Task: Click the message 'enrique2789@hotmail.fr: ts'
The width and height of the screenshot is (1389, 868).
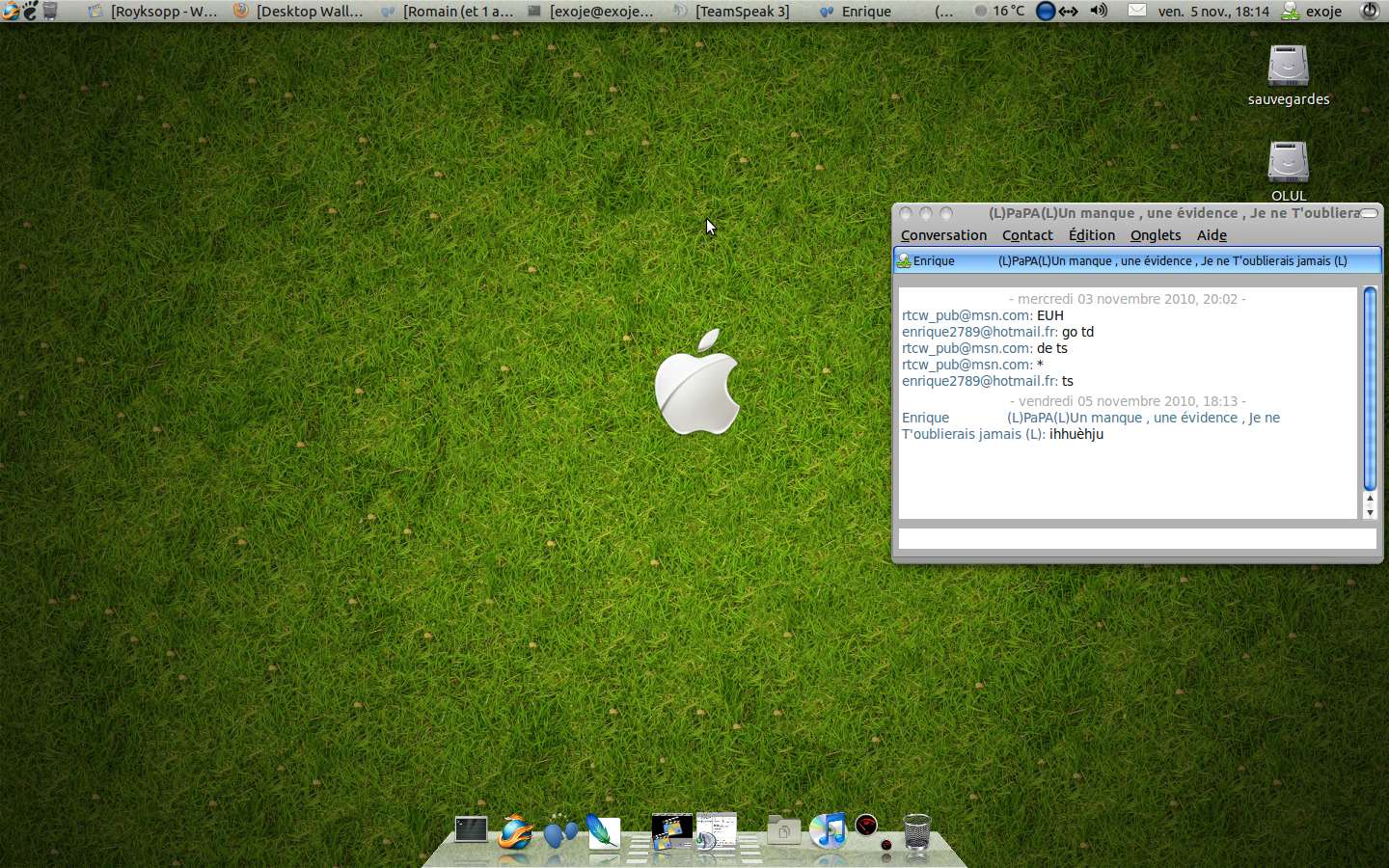Action: (988, 381)
